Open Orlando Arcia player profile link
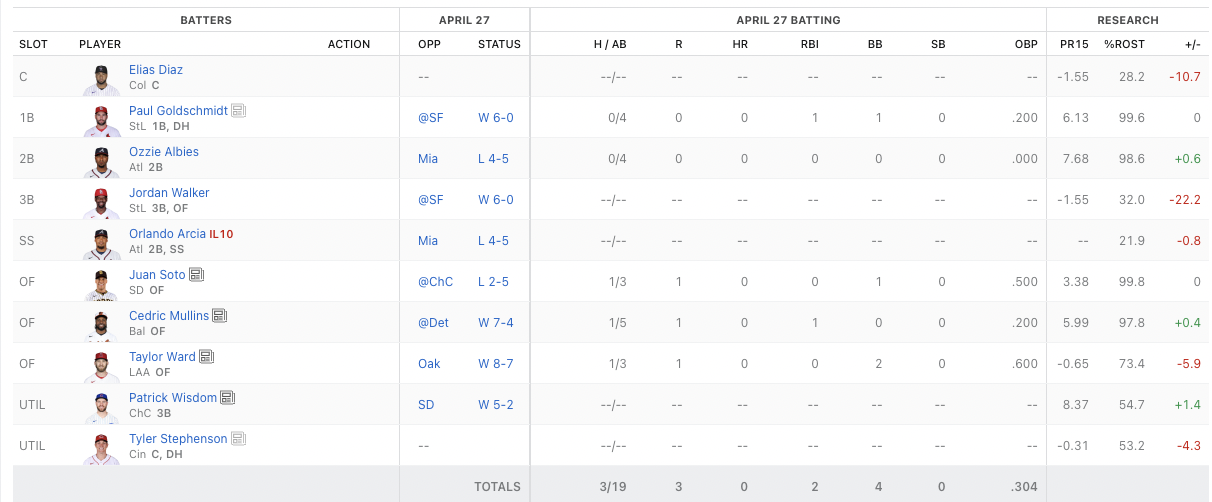The height and width of the screenshot is (502, 1212). pyautogui.click(x=166, y=234)
